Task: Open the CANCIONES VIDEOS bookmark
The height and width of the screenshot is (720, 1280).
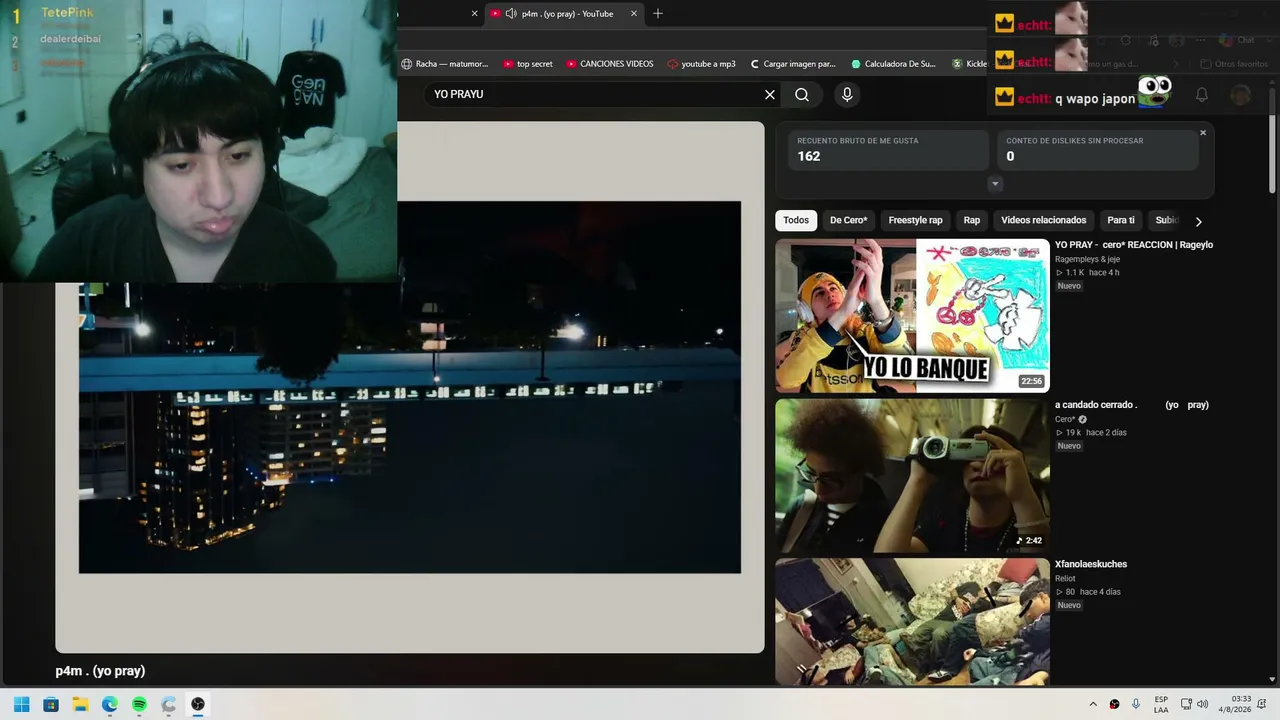Action: pos(610,64)
